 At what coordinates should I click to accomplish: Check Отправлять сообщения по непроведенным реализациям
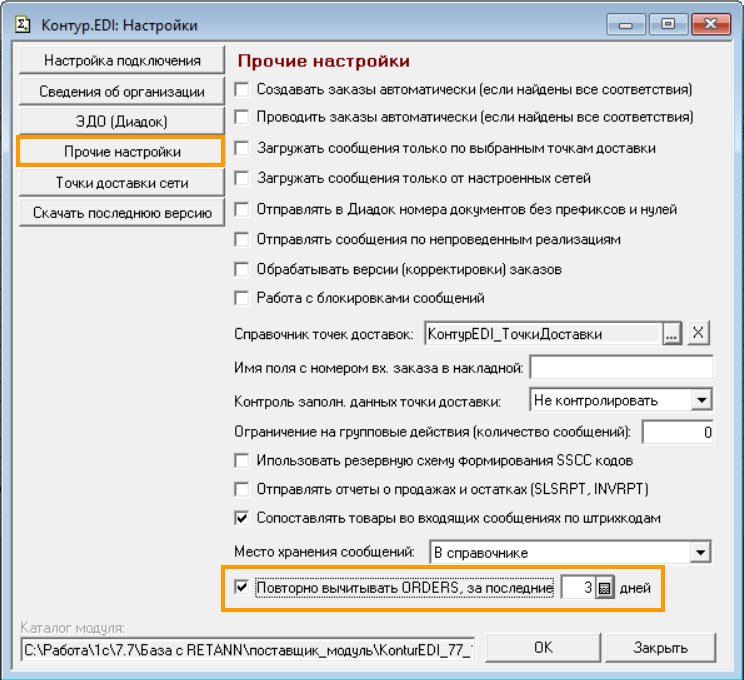click(x=242, y=239)
